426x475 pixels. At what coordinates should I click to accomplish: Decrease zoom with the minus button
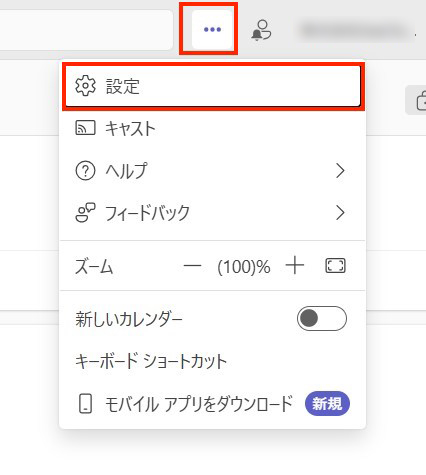[x=192, y=266]
